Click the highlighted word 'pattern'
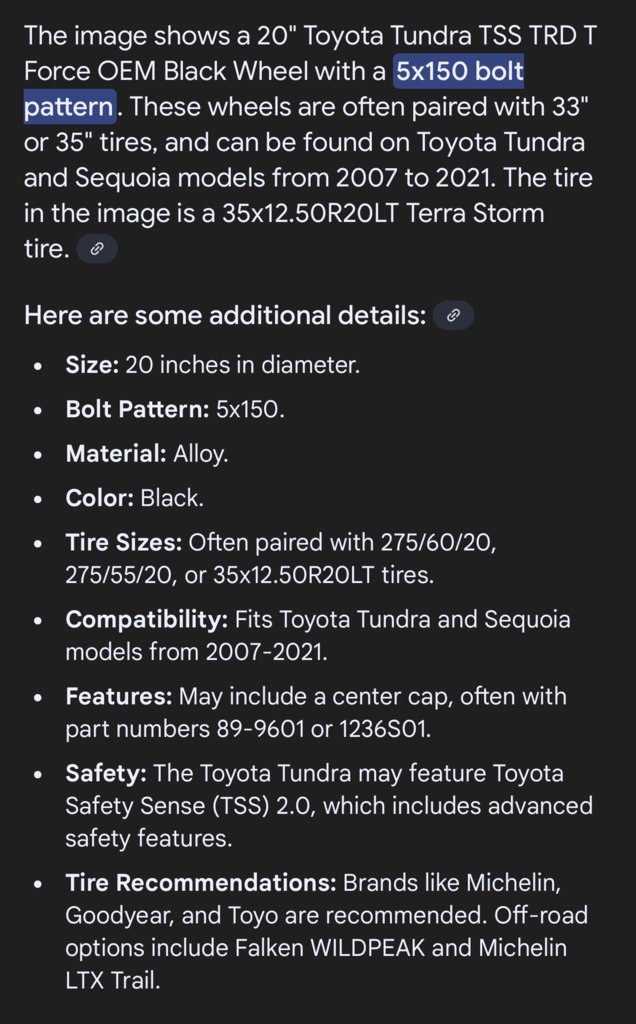Screen dimensions: 636x1024 coord(69,106)
